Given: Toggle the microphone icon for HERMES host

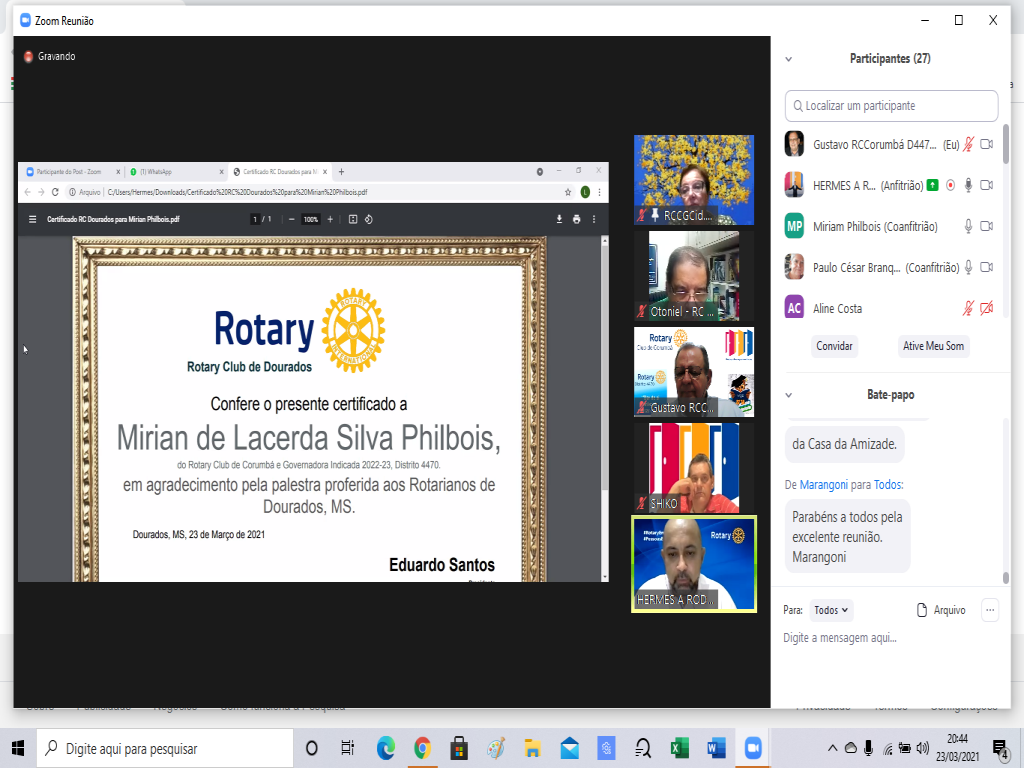Looking at the screenshot, I should tap(968, 185).
